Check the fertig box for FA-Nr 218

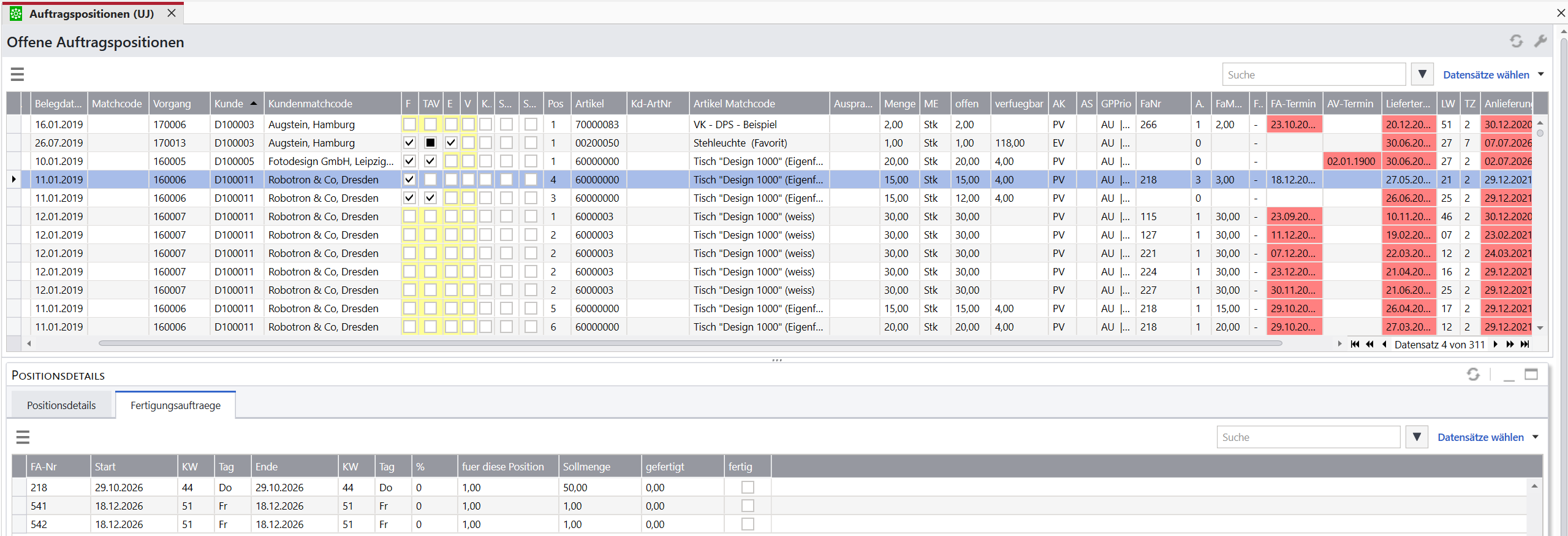748,487
